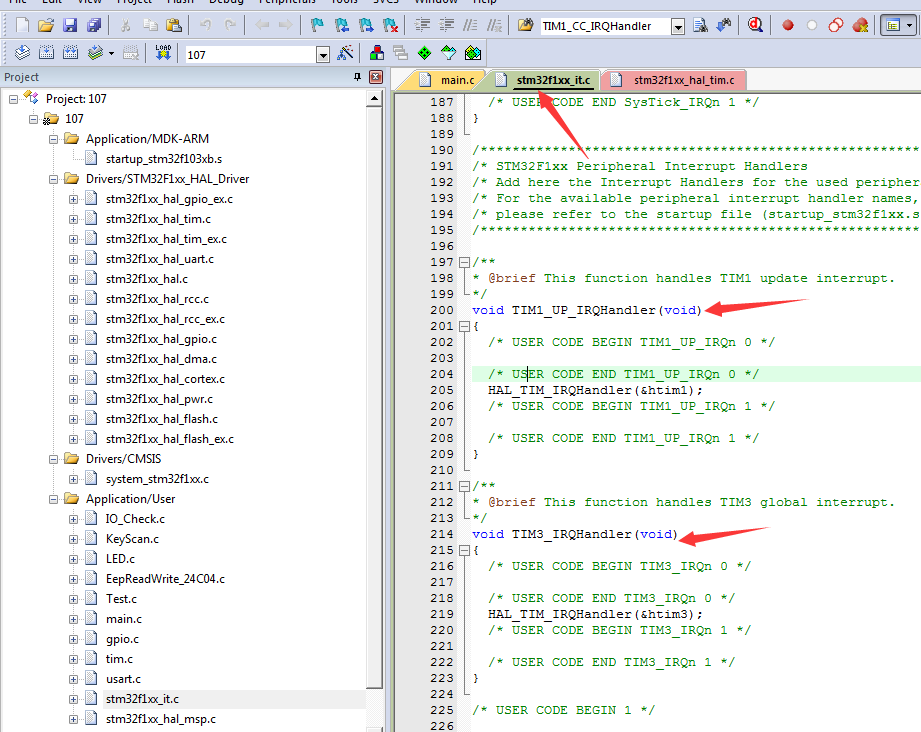This screenshot has height=732, width=921.
Task: Download code to flash with LOAD icon
Action: pyautogui.click(x=163, y=54)
